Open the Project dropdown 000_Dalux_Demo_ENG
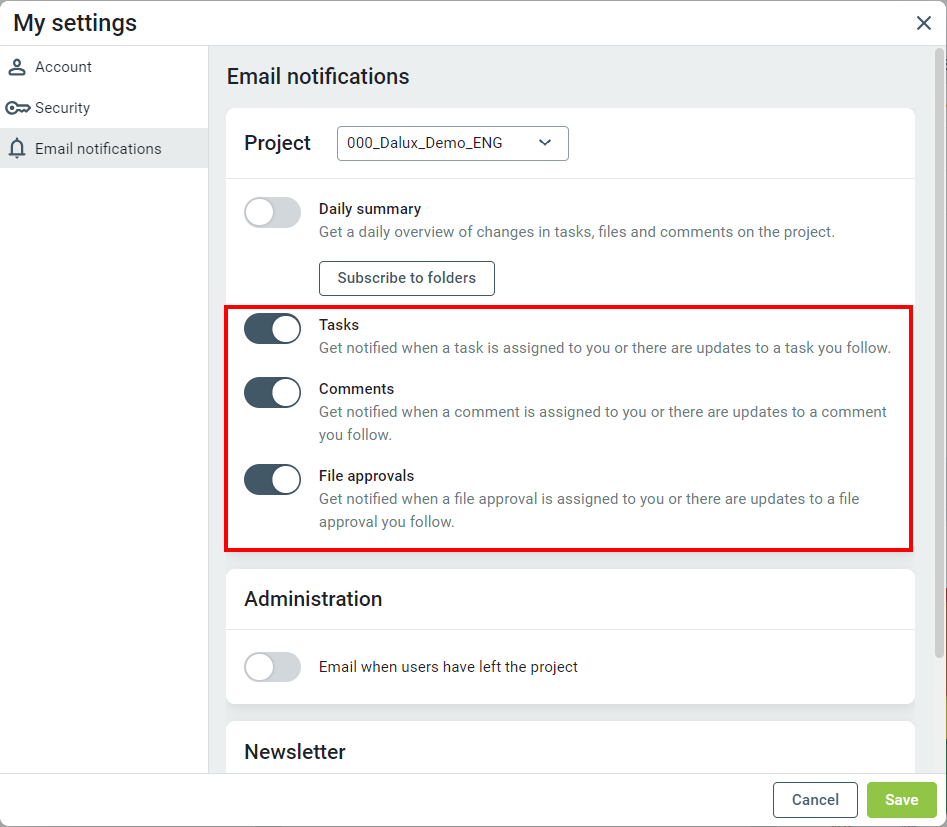The image size is (947, 827). click(x=452, y=143)
